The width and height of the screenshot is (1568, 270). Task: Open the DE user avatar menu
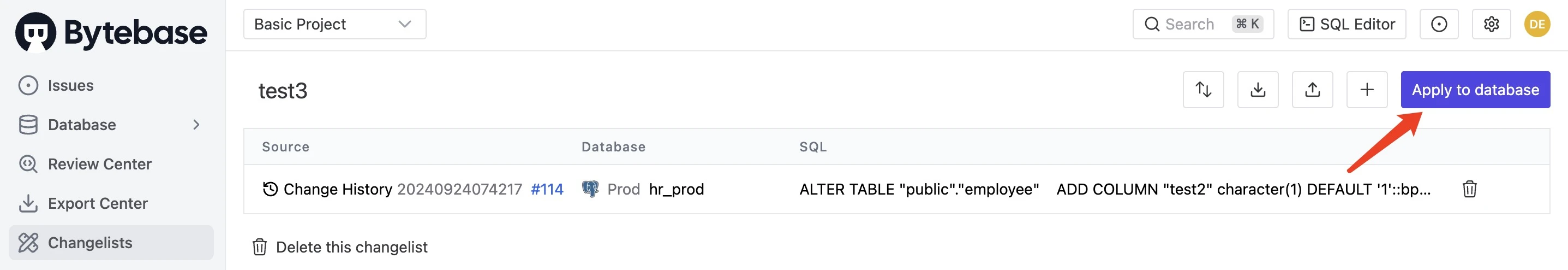tap(1537, 25)
